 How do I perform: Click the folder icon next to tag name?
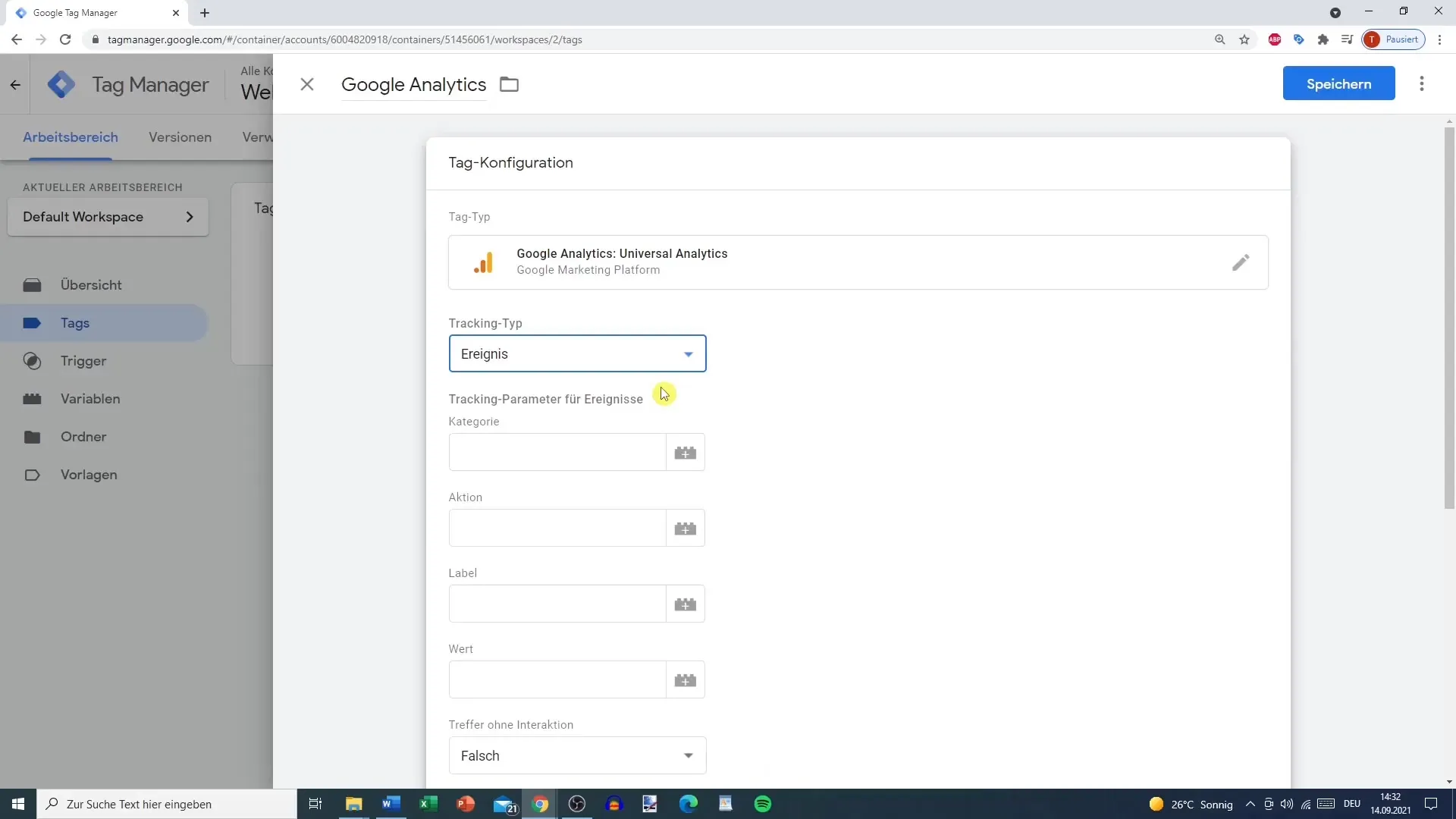[509, 84]
